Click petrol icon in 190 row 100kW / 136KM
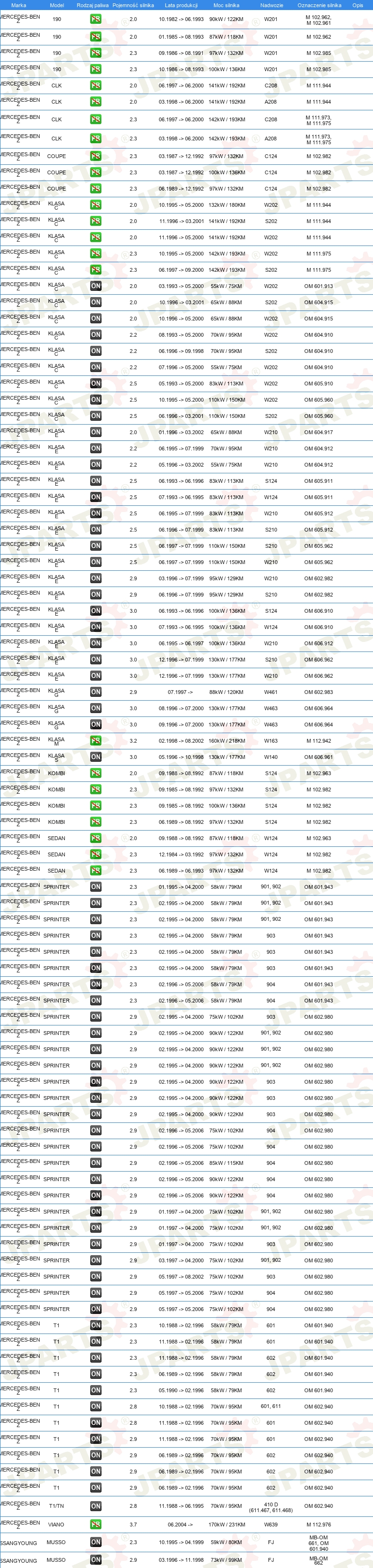The width and height of the screenshot is (373, 1568). point(95,69)
